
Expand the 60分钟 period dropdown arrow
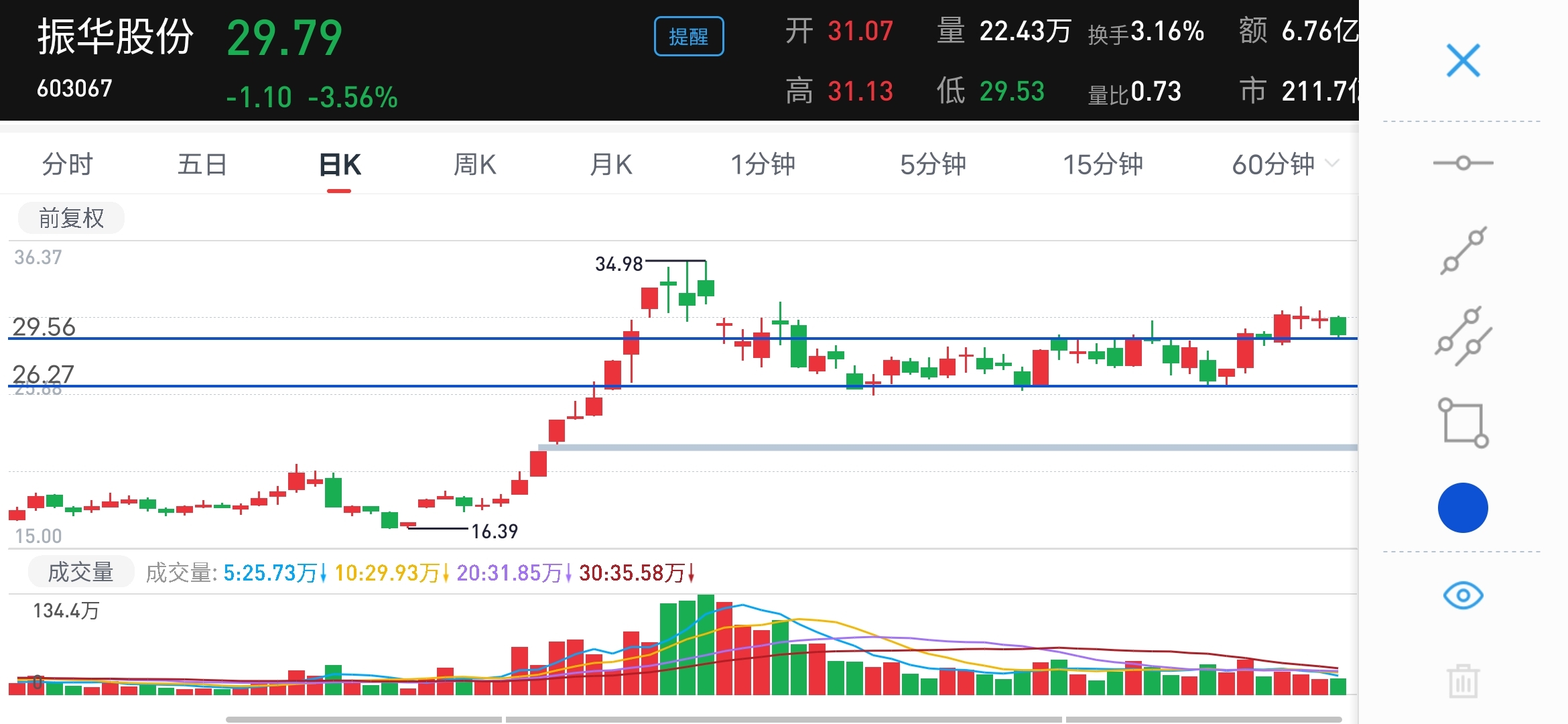click(1332, 164)
